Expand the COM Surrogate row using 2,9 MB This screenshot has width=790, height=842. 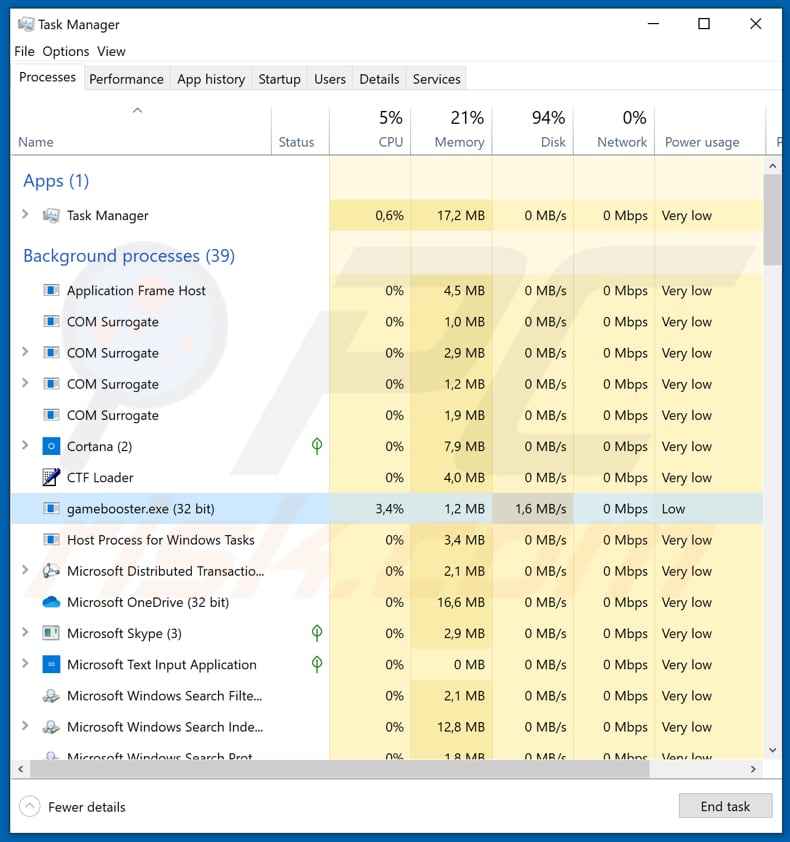[x=25, y=352]
